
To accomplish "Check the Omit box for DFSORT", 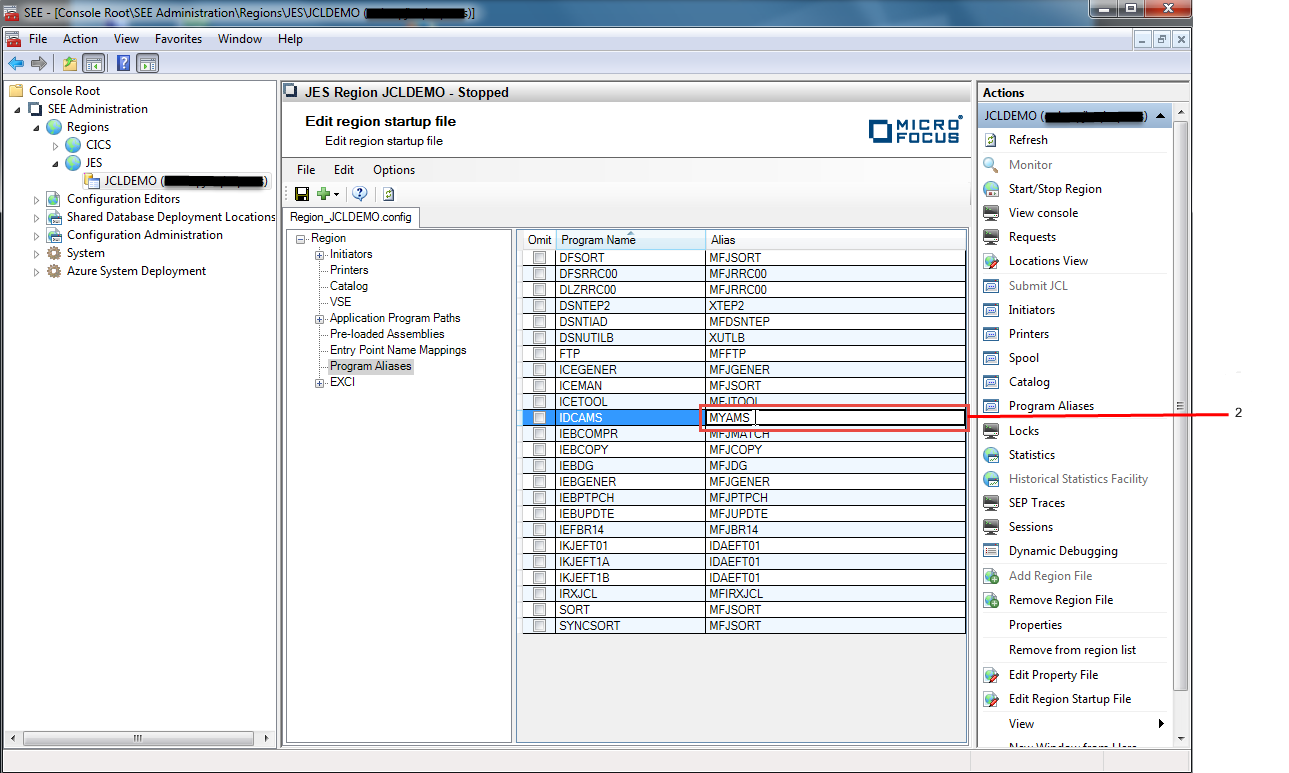I will click(x=540, y=258).
